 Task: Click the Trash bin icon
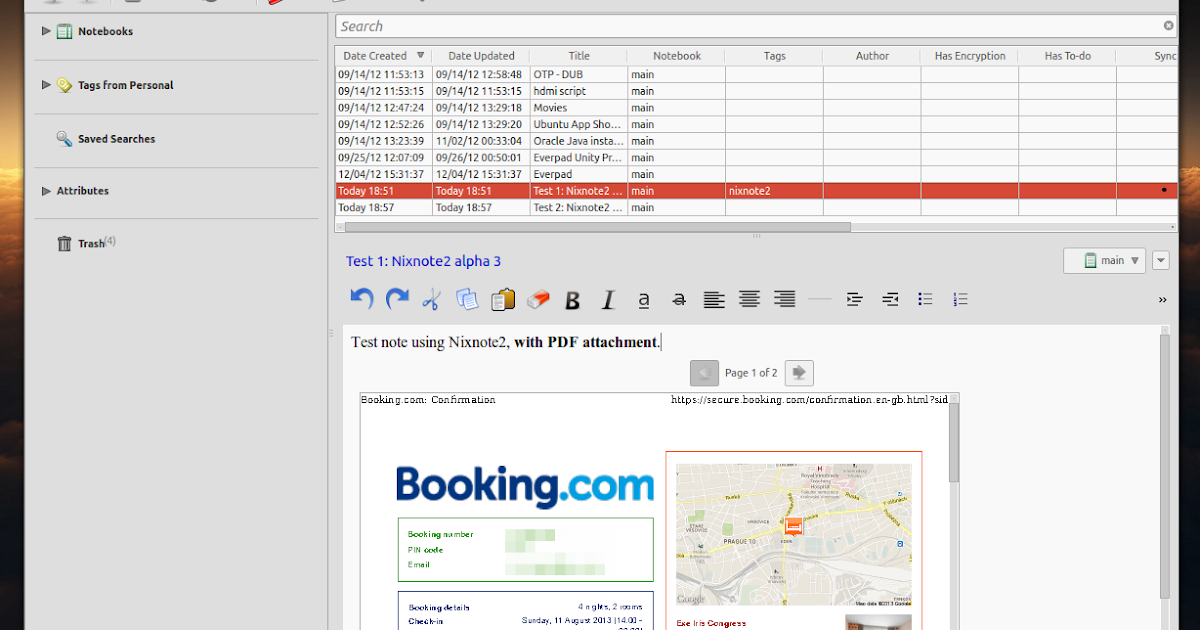(64, 243)
